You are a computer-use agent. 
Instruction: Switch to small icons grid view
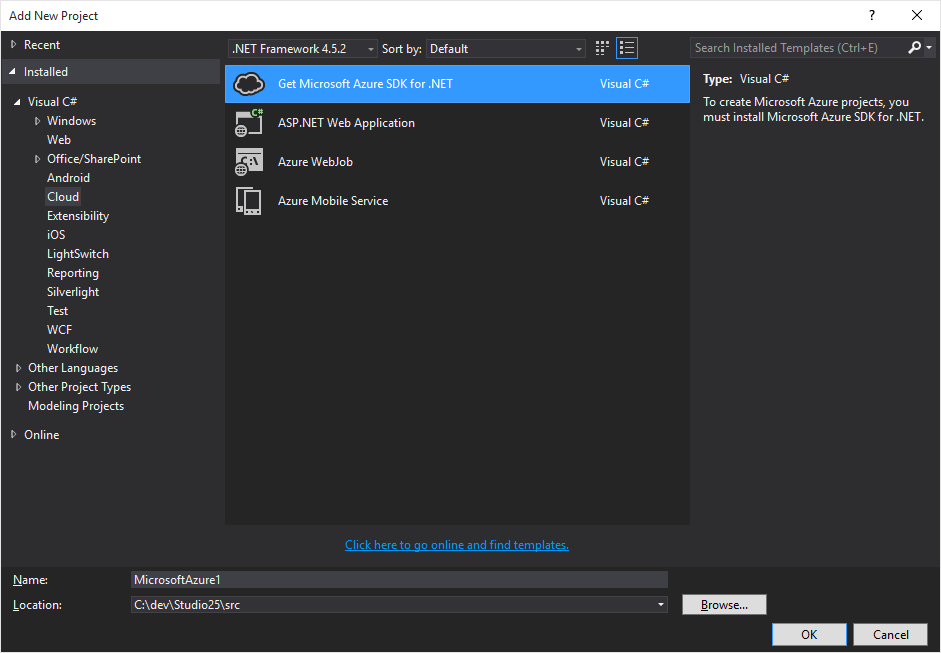(602, 49)
